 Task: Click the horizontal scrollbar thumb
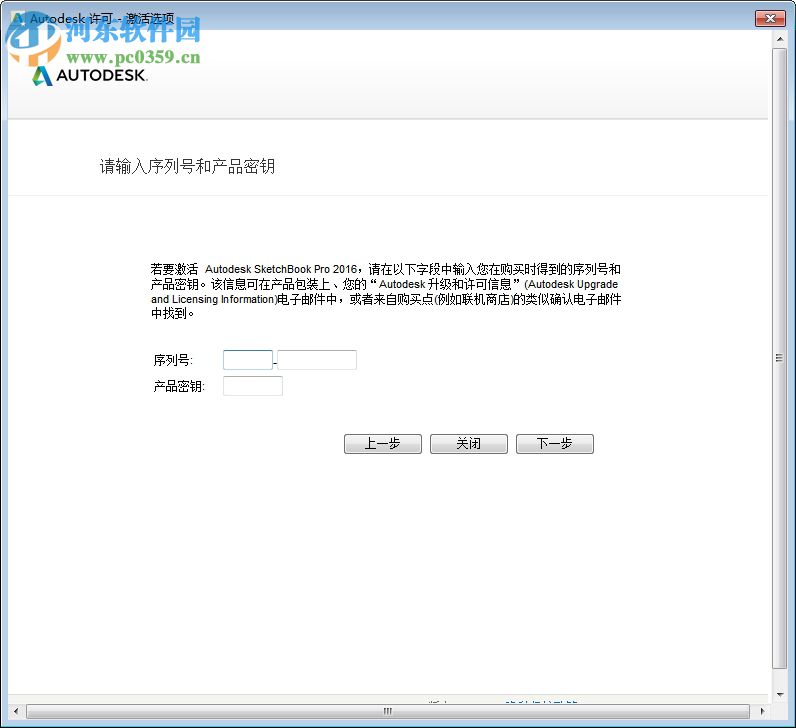click(388, 711)
